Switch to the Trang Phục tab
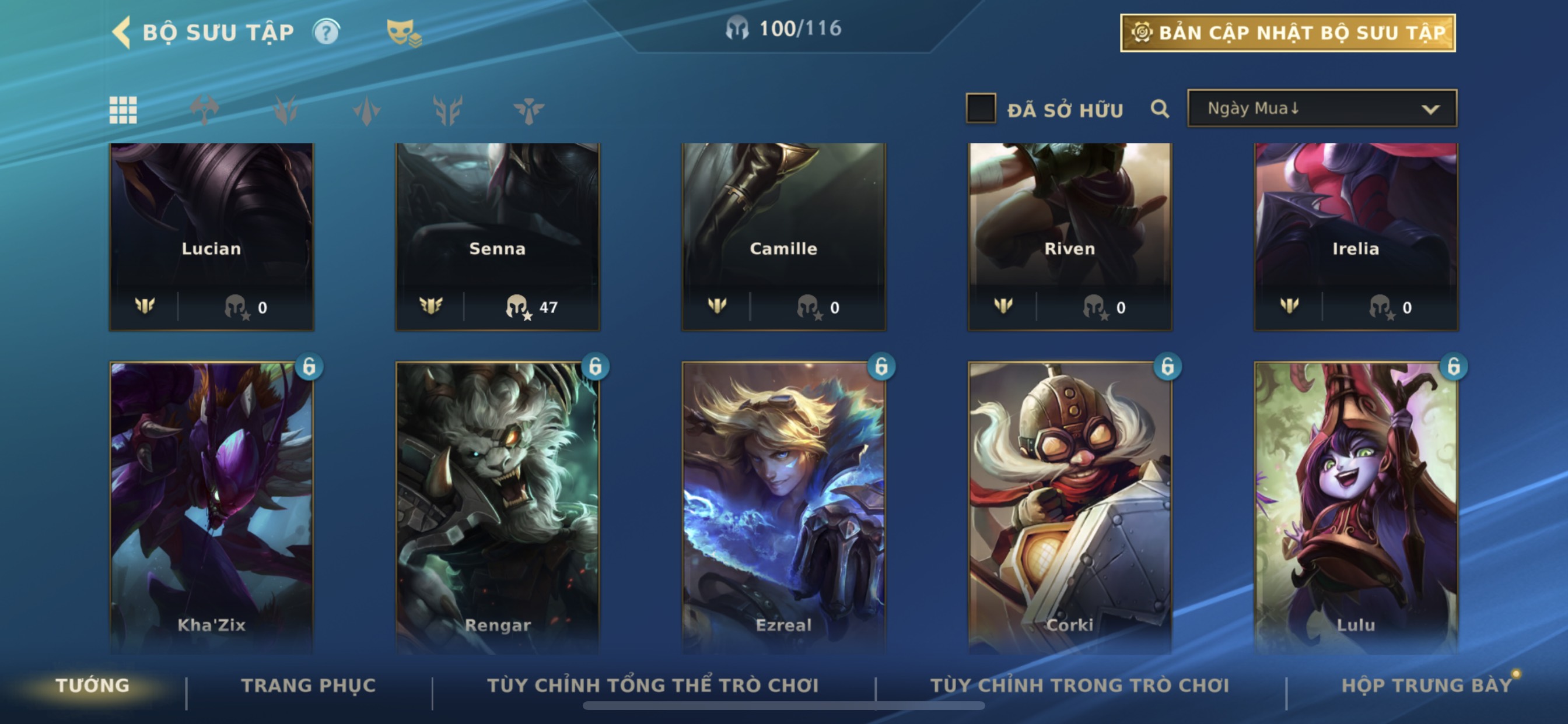This screenshot has width=1568, height=724. pos(308,686)
